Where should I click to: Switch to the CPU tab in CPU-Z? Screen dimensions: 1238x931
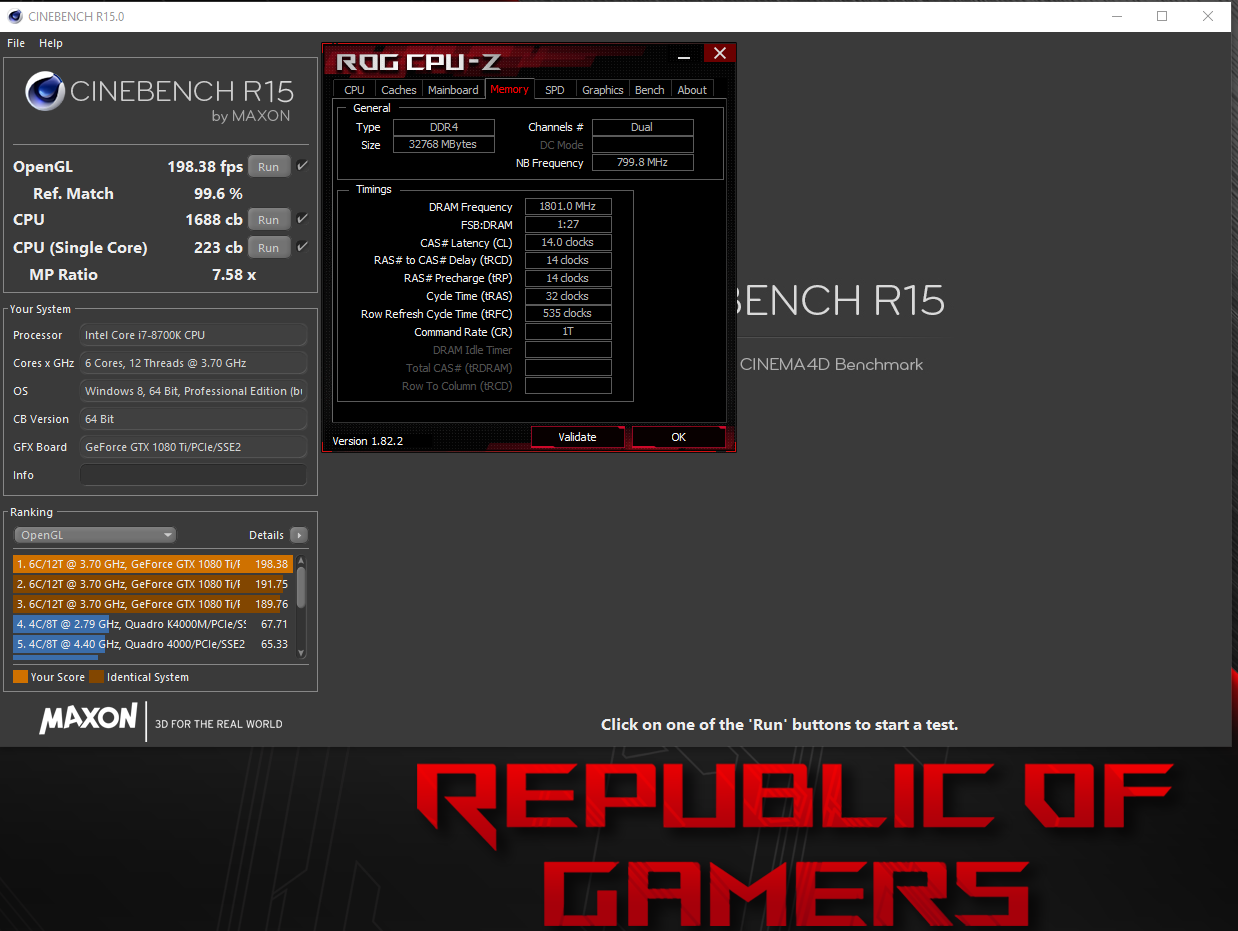click(x=355, y=90)
